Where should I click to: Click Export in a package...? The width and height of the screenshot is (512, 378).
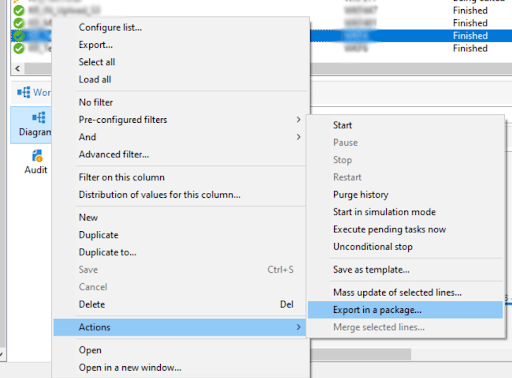[x=405, y=310]
